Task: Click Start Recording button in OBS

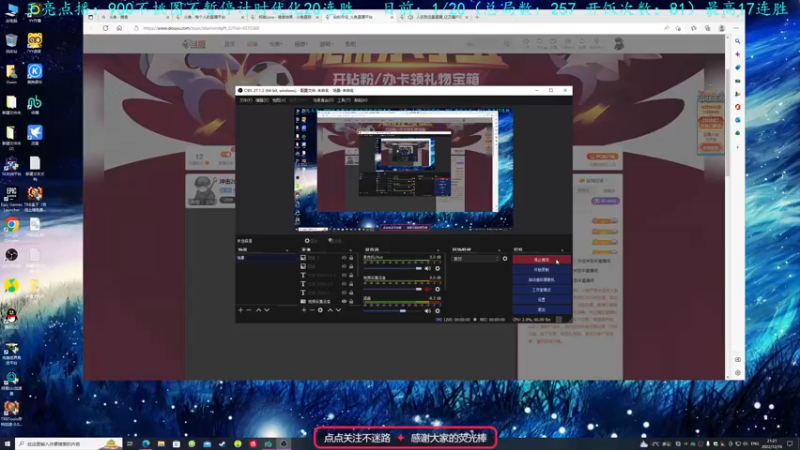Action: point(541,270)
